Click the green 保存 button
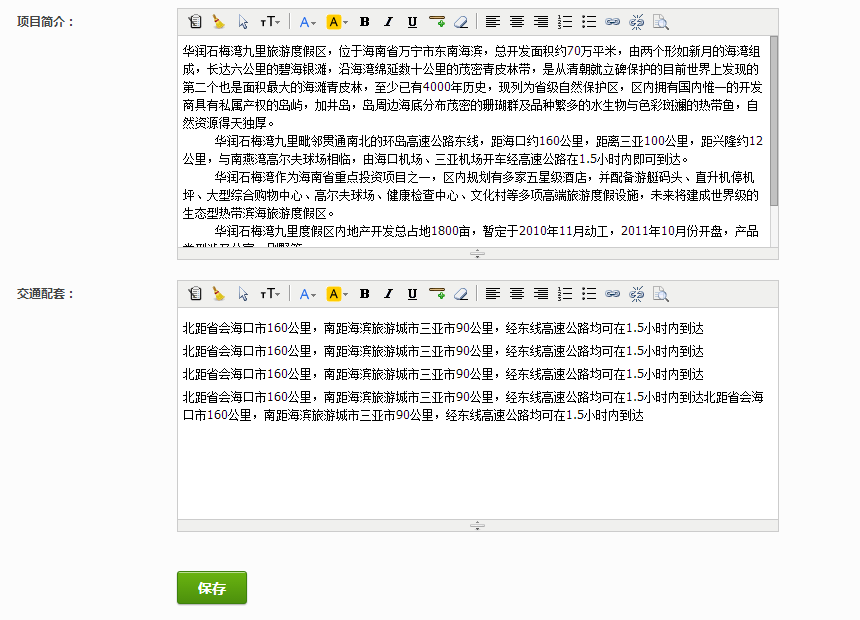Screen dimensions: 860x620 (x=211, y=588)
